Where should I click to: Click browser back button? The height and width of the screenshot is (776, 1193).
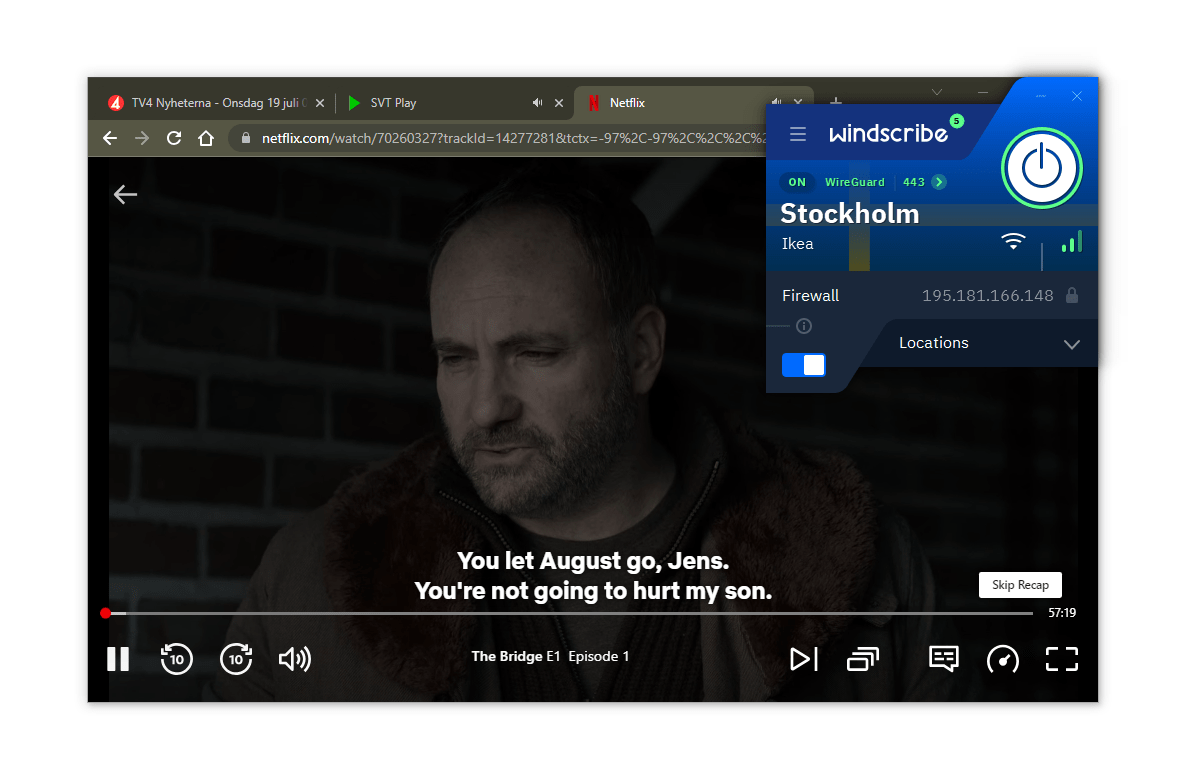tap(110, 138)
